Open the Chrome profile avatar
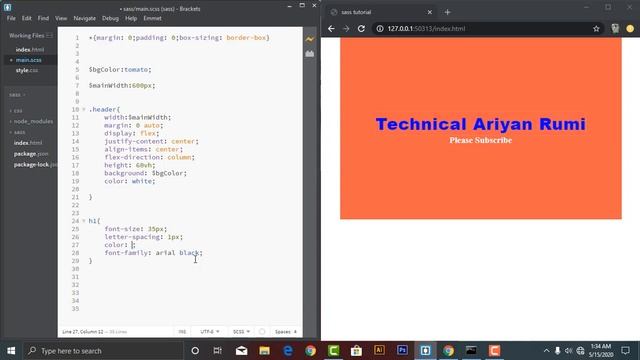Viewport: 640px width, 360px height. tap(630, 29)
